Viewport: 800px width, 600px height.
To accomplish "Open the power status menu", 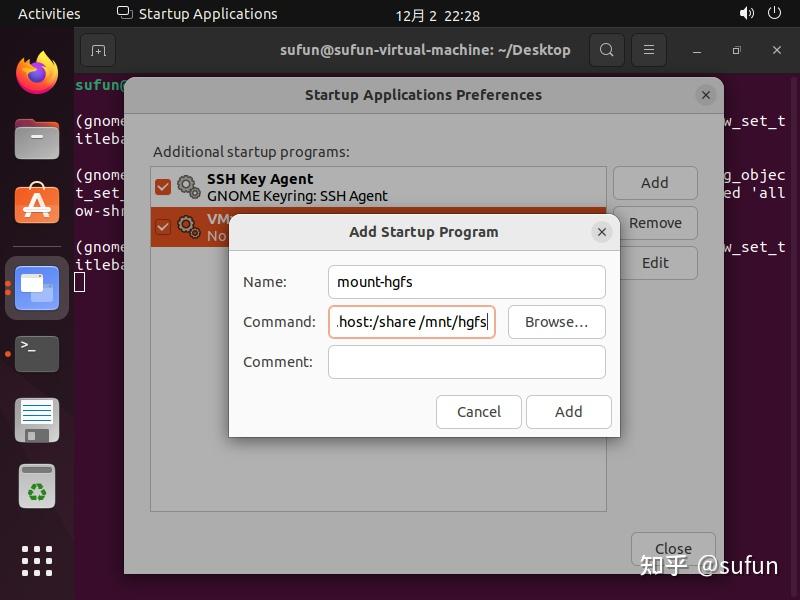I will click(x=776, y=13).
